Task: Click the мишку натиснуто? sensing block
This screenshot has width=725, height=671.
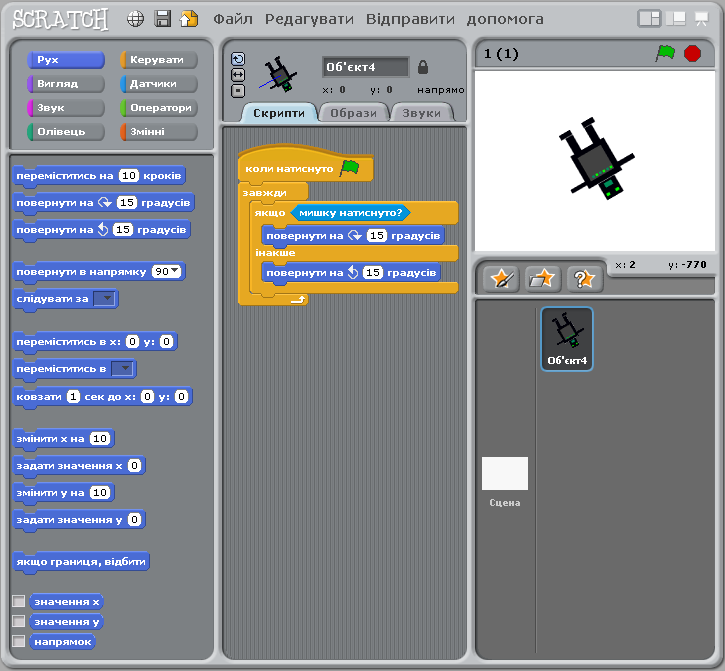Action: (x=350, y=213)
